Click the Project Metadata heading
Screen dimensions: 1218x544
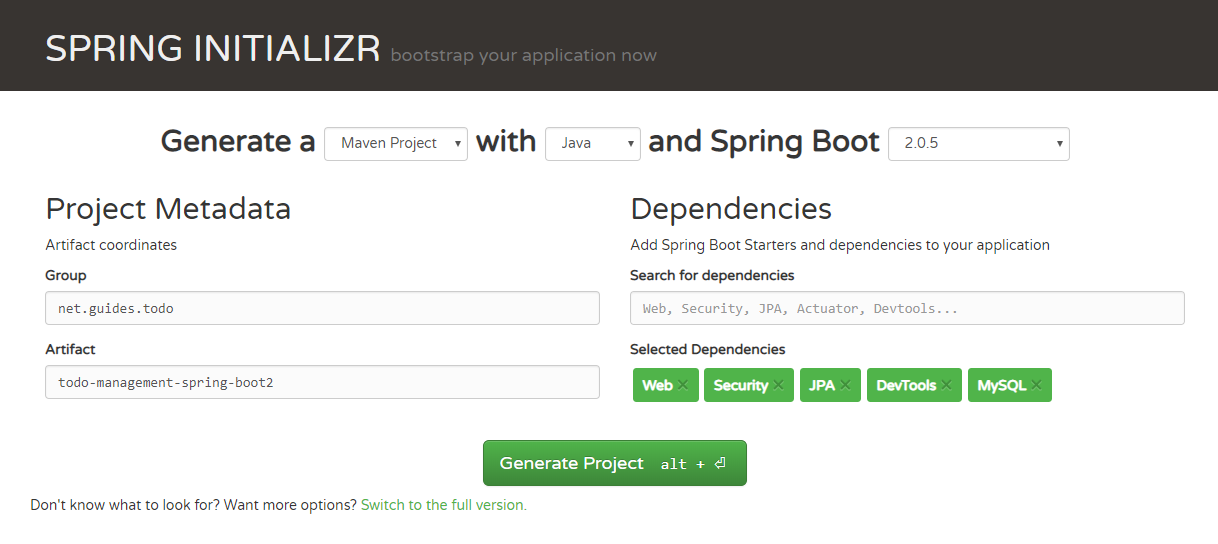[x=168, y=209]
